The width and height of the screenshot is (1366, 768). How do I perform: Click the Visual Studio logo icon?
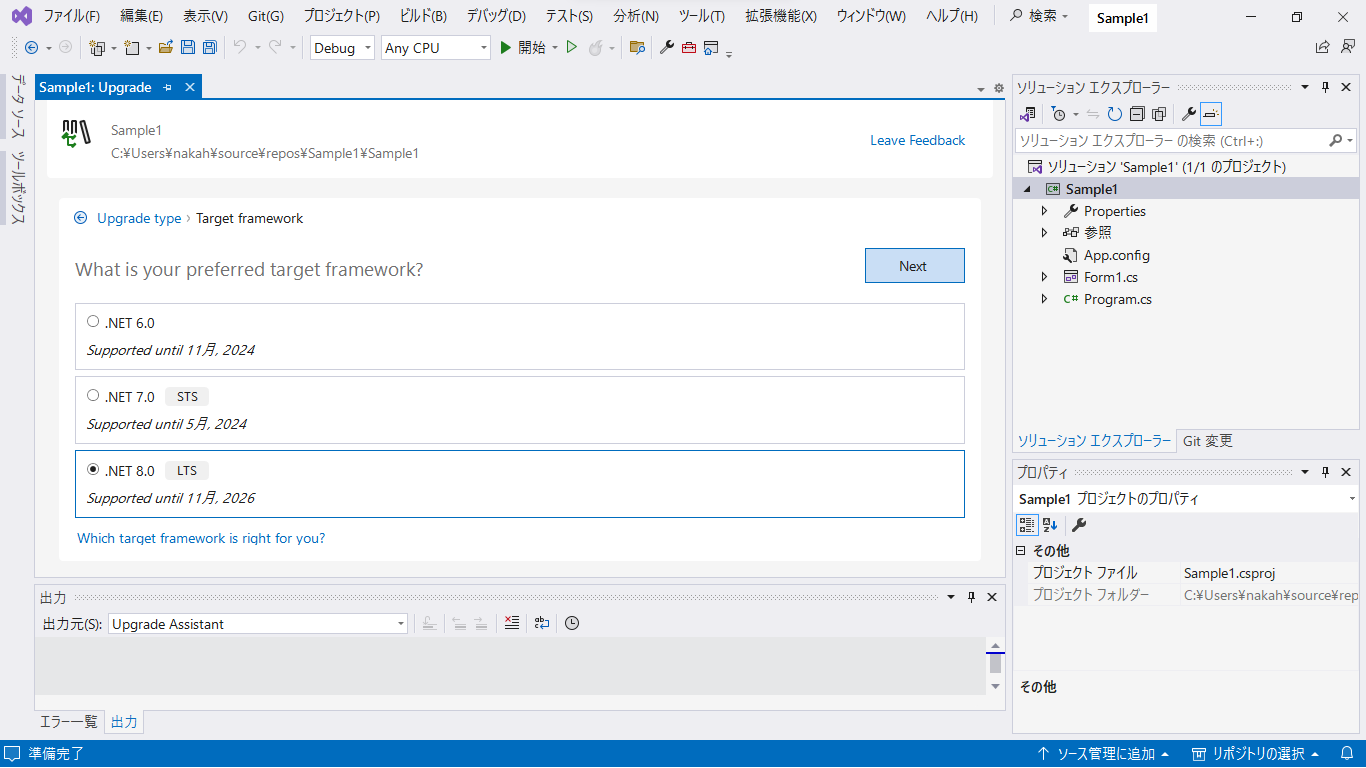(21, 16)
